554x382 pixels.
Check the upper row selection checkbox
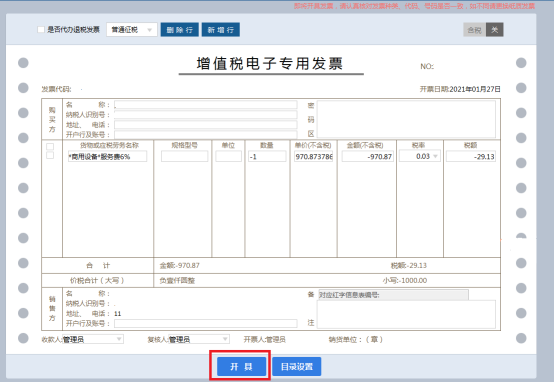tap(50, 147)
